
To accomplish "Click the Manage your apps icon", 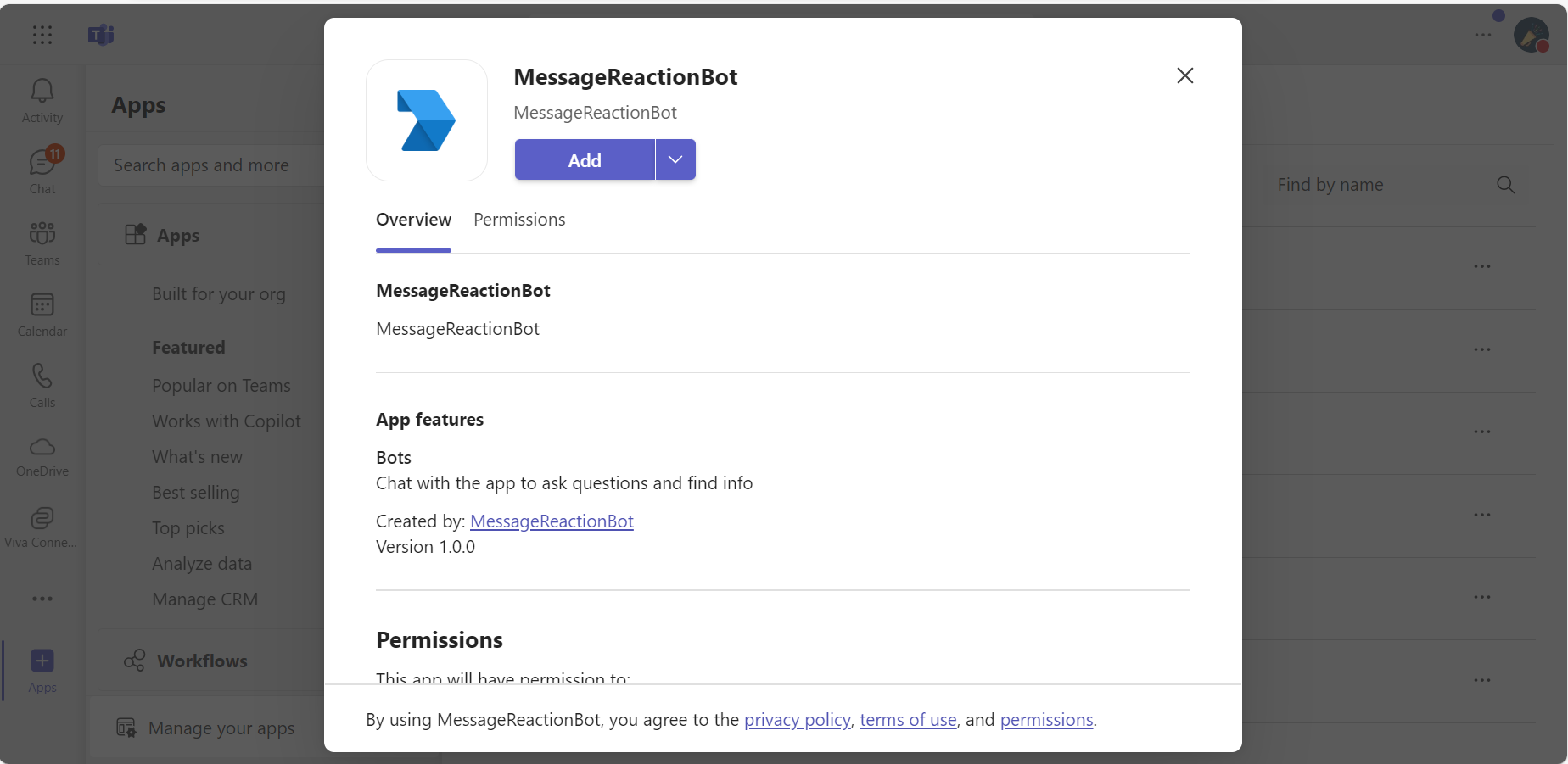I will pos(126,728).
